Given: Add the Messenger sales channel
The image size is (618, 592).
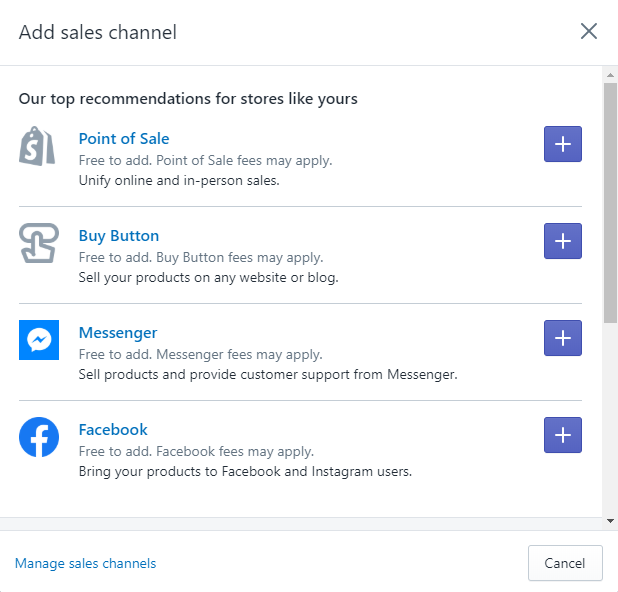Looking at the screenshot, I should [x=562, y=338].
